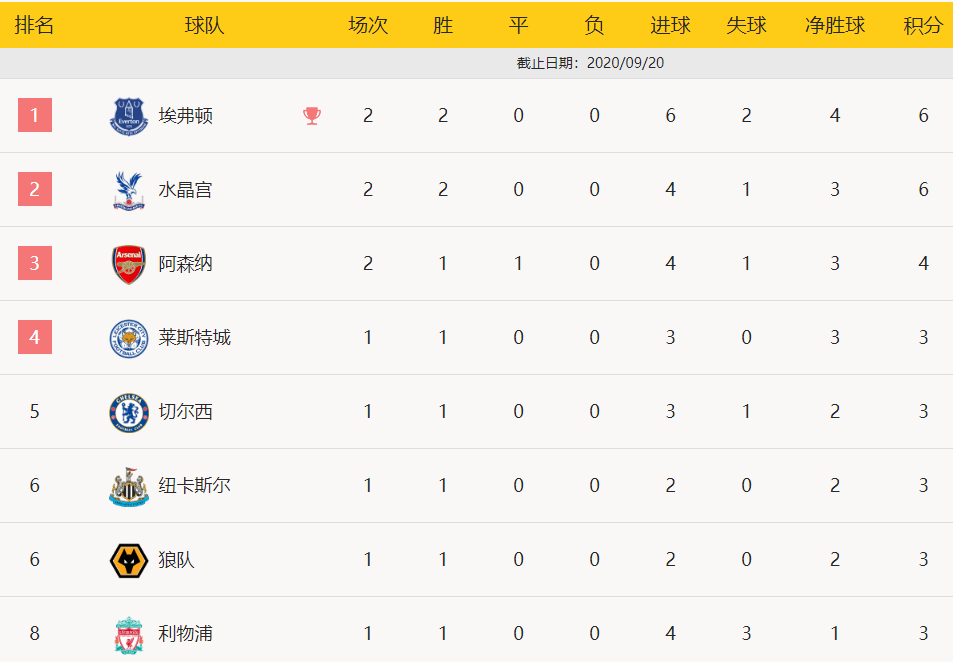The height and width of the screenshot is (662, 953).
Task: Open team name 莱斯特城
Action: tap(194, 337)
